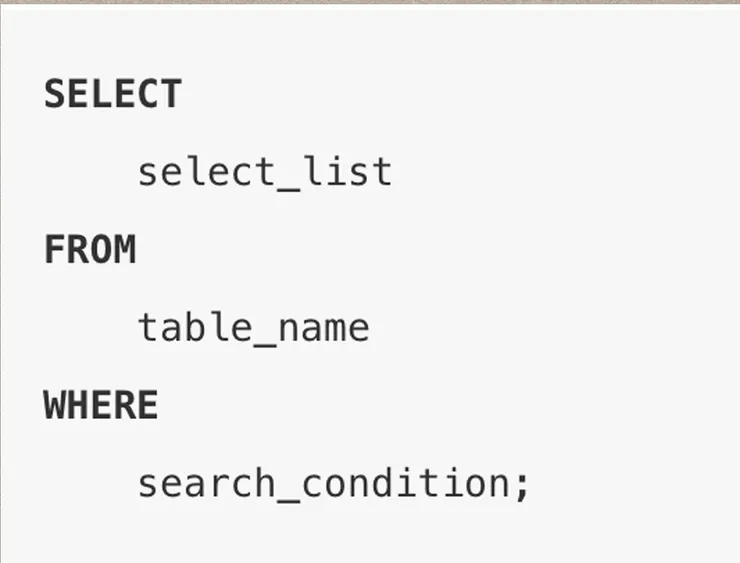Click the word "condition" in search_condition
Image resolution: width=740 pixels, height=563 pixels.
[405, 484]
